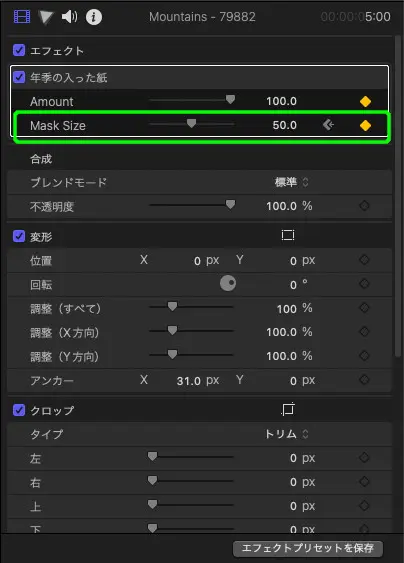Open the video inspector filmstrip icon

point(22,17)
